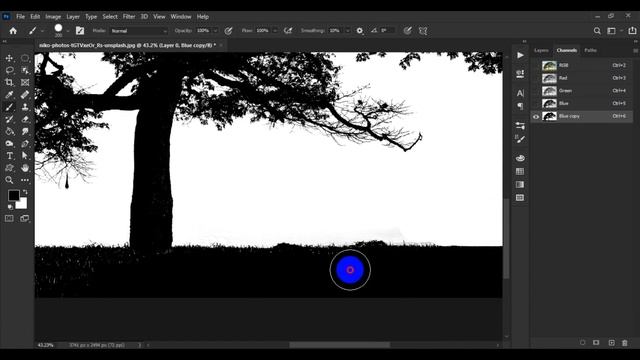
Task: Open the Opacity slider dropdown arrow
Action: [x=216, y=31]
